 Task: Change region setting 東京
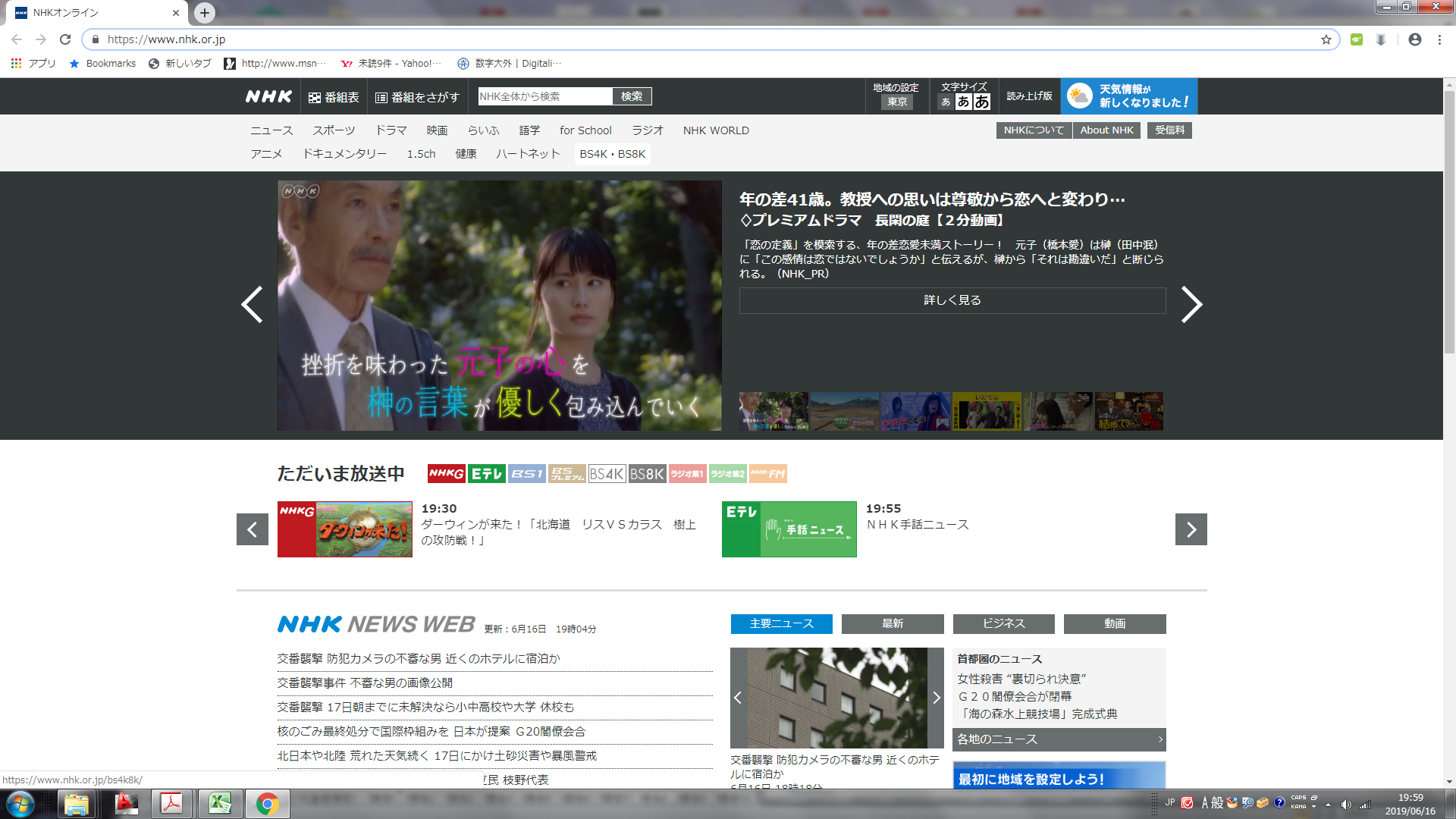pyautogui.click(x=897, y=102)
